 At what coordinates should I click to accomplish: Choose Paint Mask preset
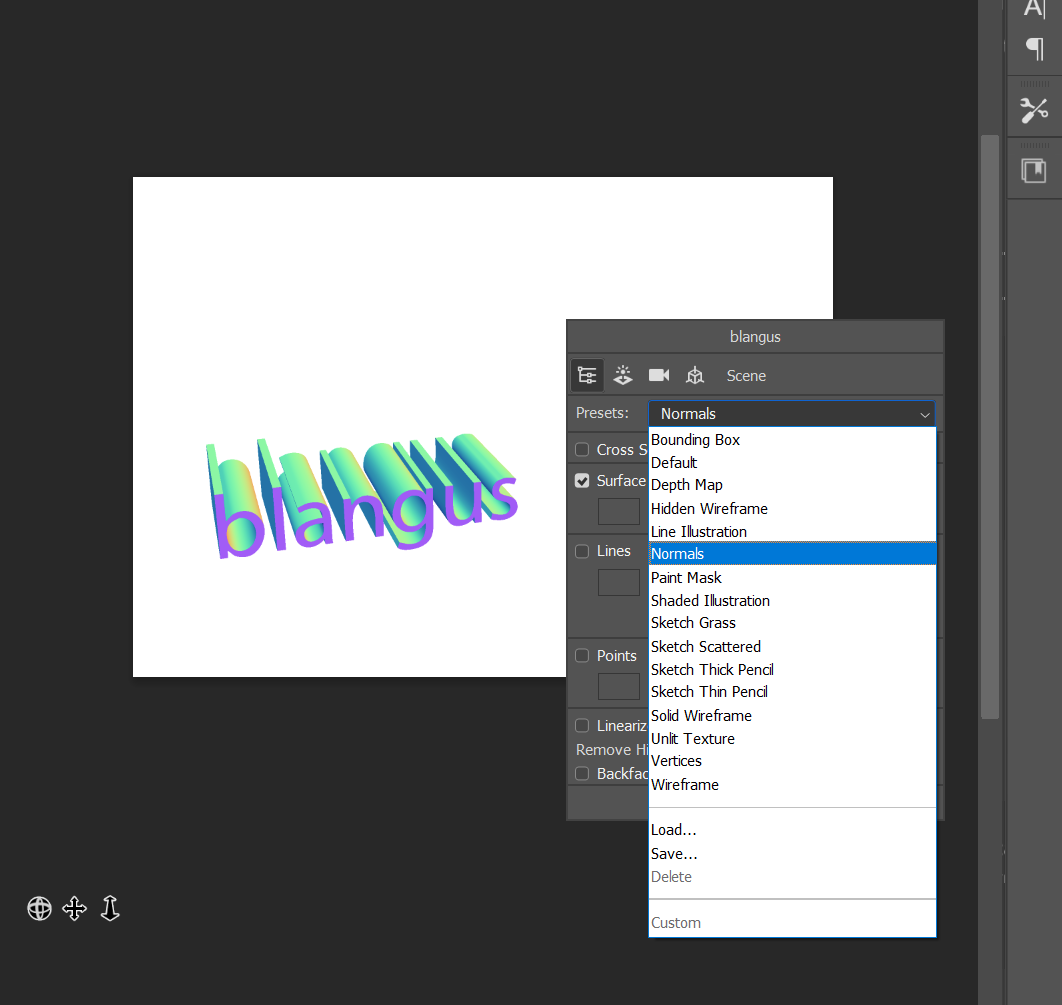pos(792,578)
